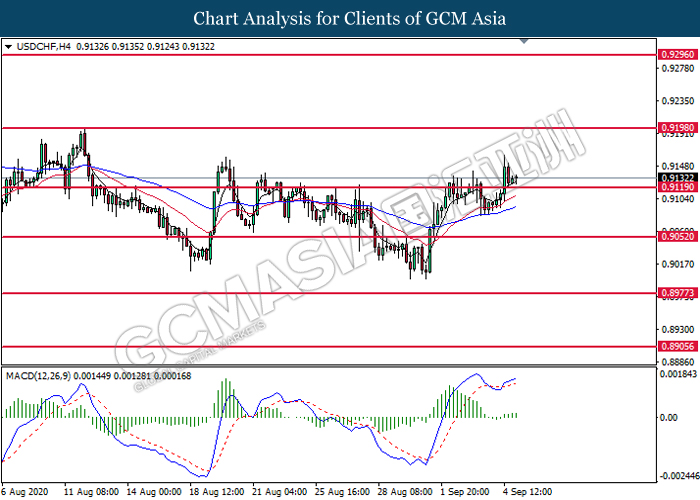Click the 21 Aug 04:00 time label
This screenshot has width=700, height=500.
[280, 492]
